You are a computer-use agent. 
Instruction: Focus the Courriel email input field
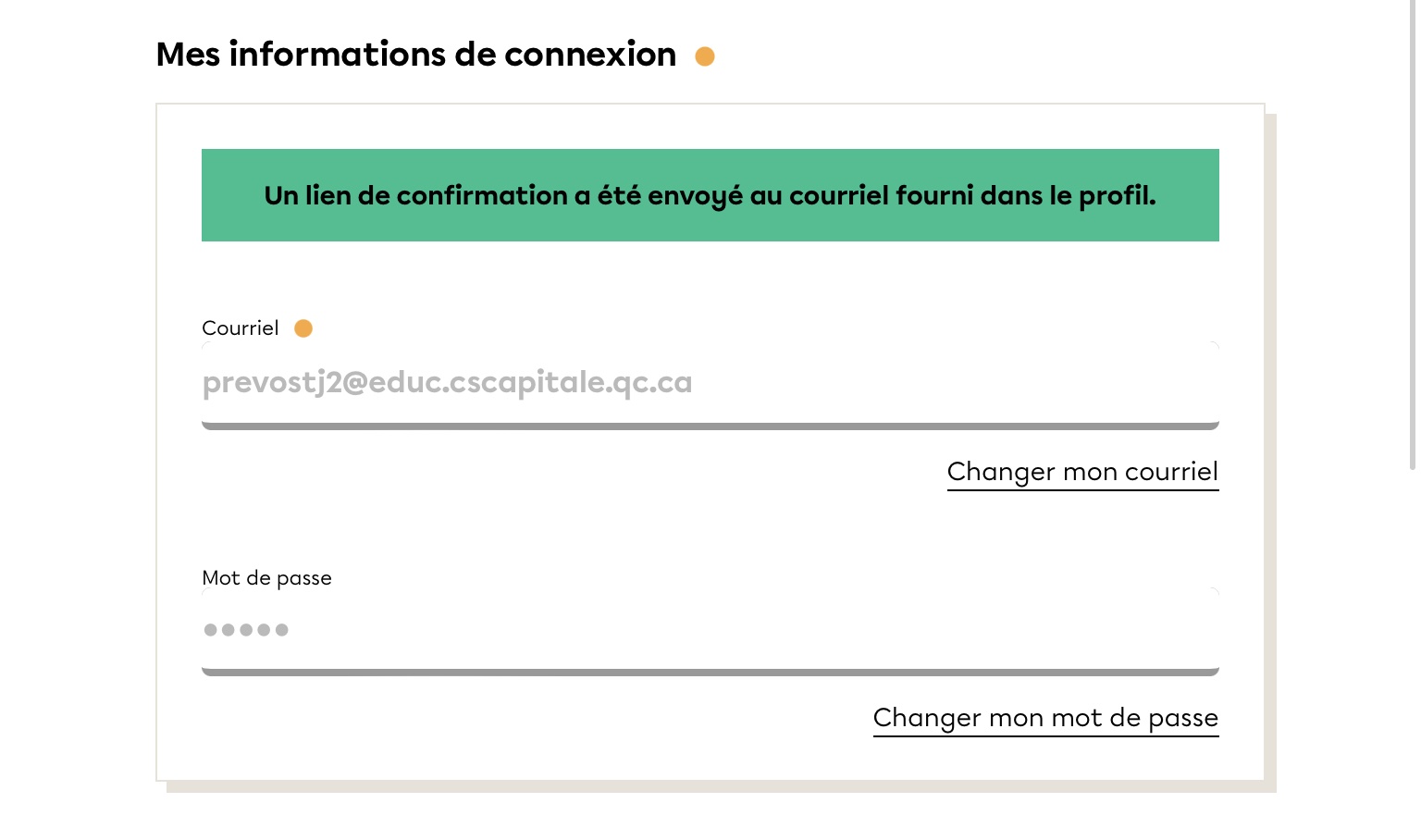(x=710, y=383)
